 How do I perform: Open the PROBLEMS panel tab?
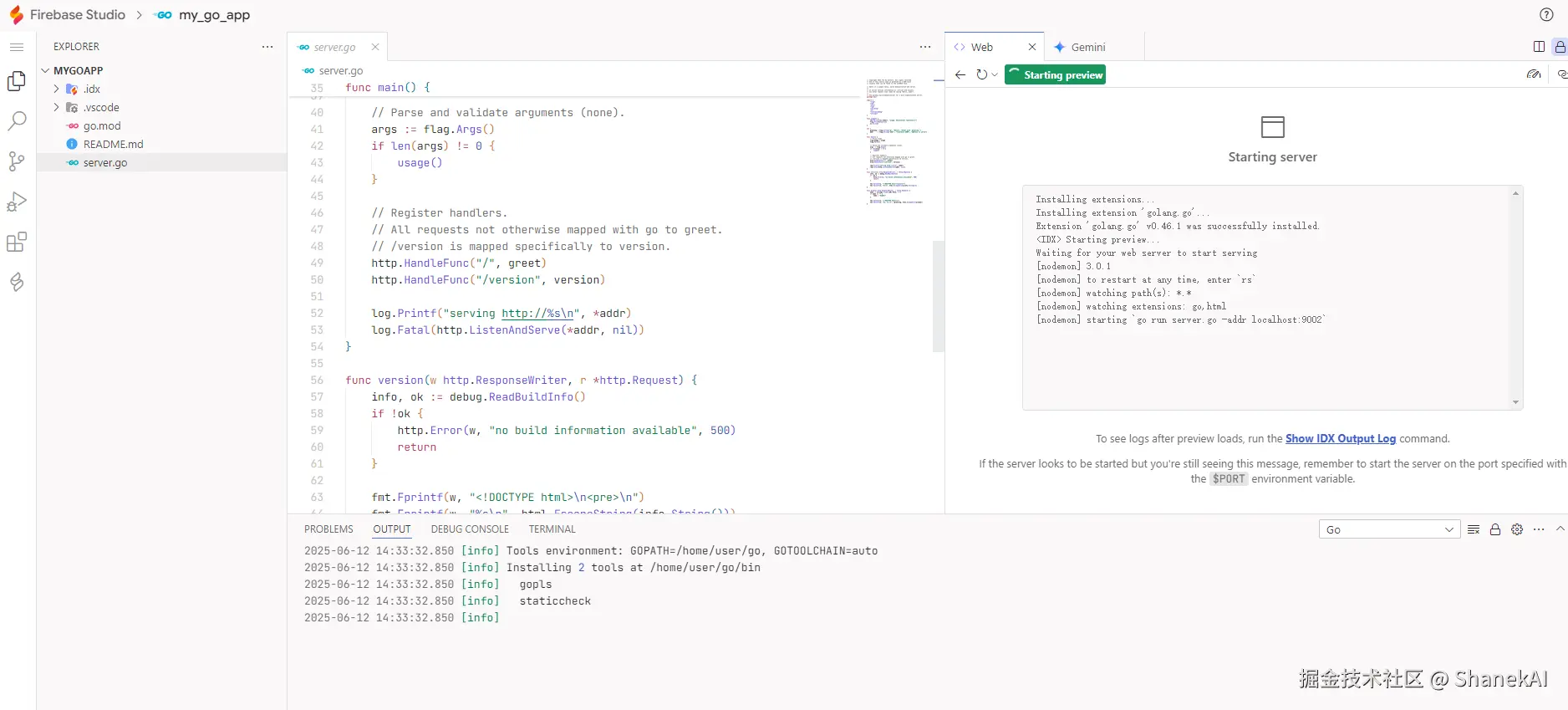coord(328,529)
